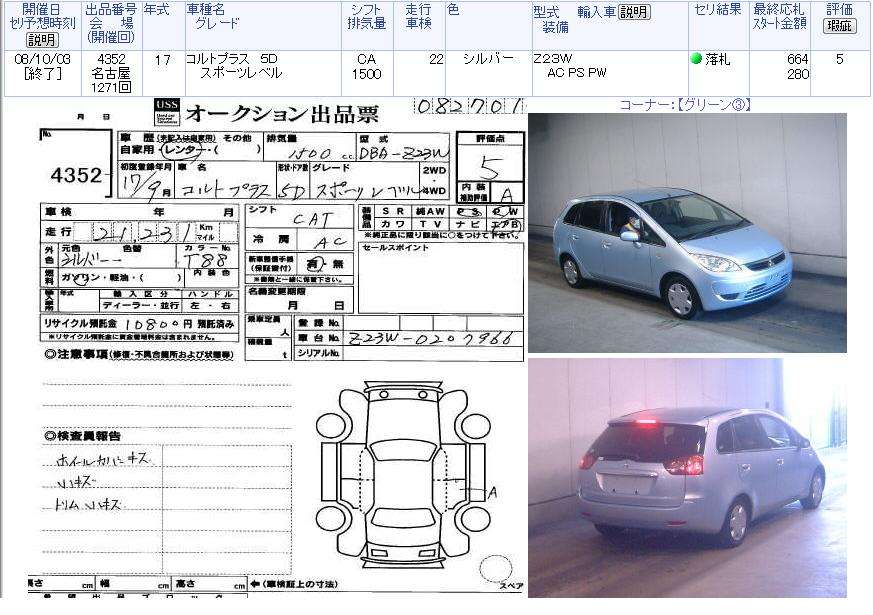Select the シルバー color cell

[488, 59]
